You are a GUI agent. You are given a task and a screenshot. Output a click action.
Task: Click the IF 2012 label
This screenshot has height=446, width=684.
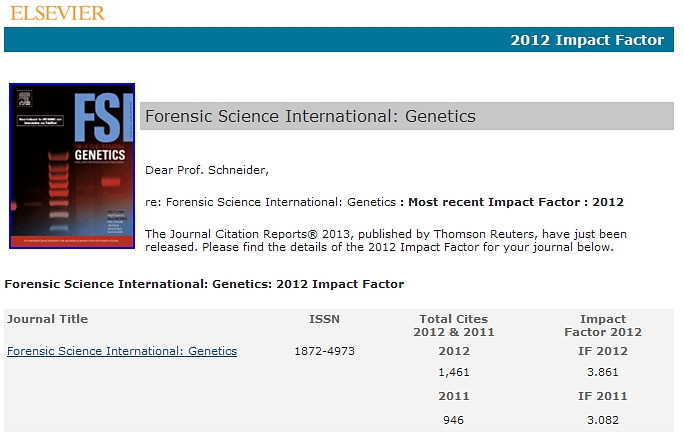tap(603, 351)
